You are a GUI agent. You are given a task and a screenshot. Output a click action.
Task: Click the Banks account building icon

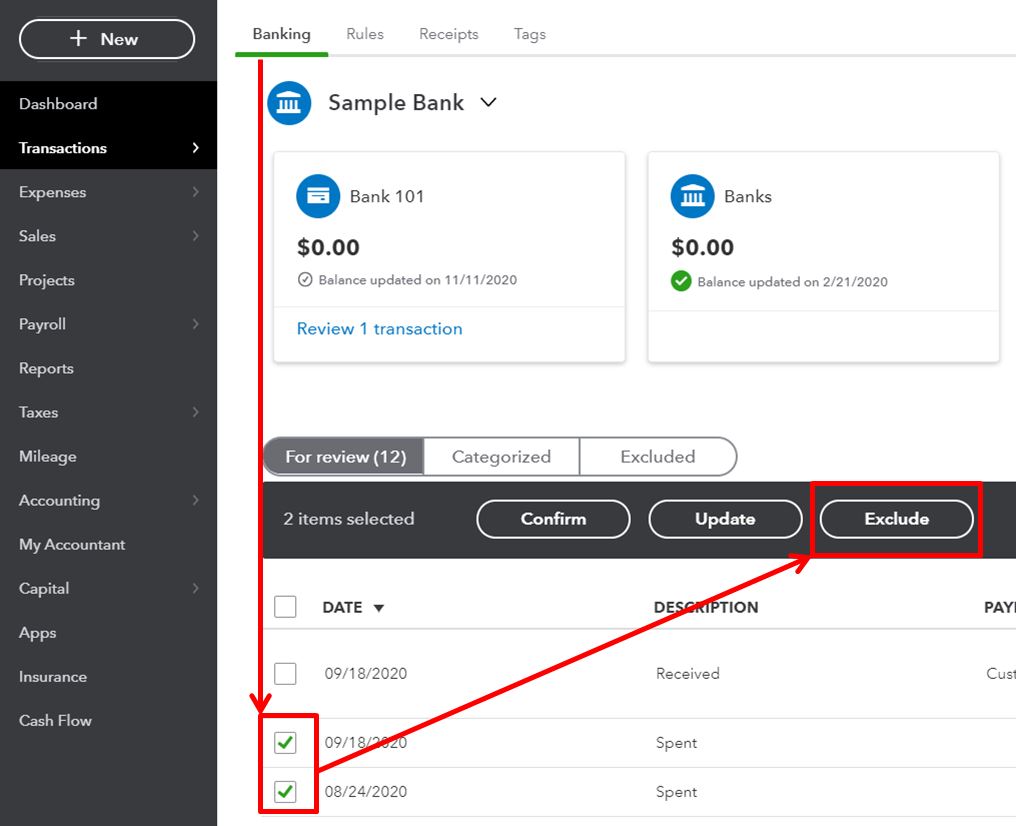[692, 196]
